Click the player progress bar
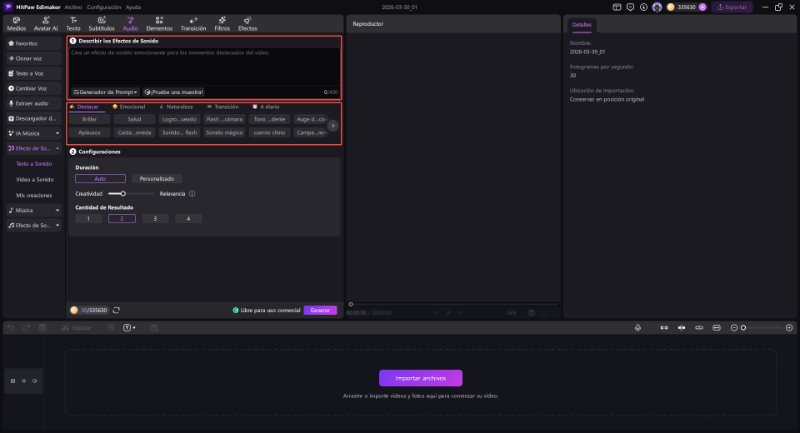This screenshot has height=433, width=800. [453, 304]
